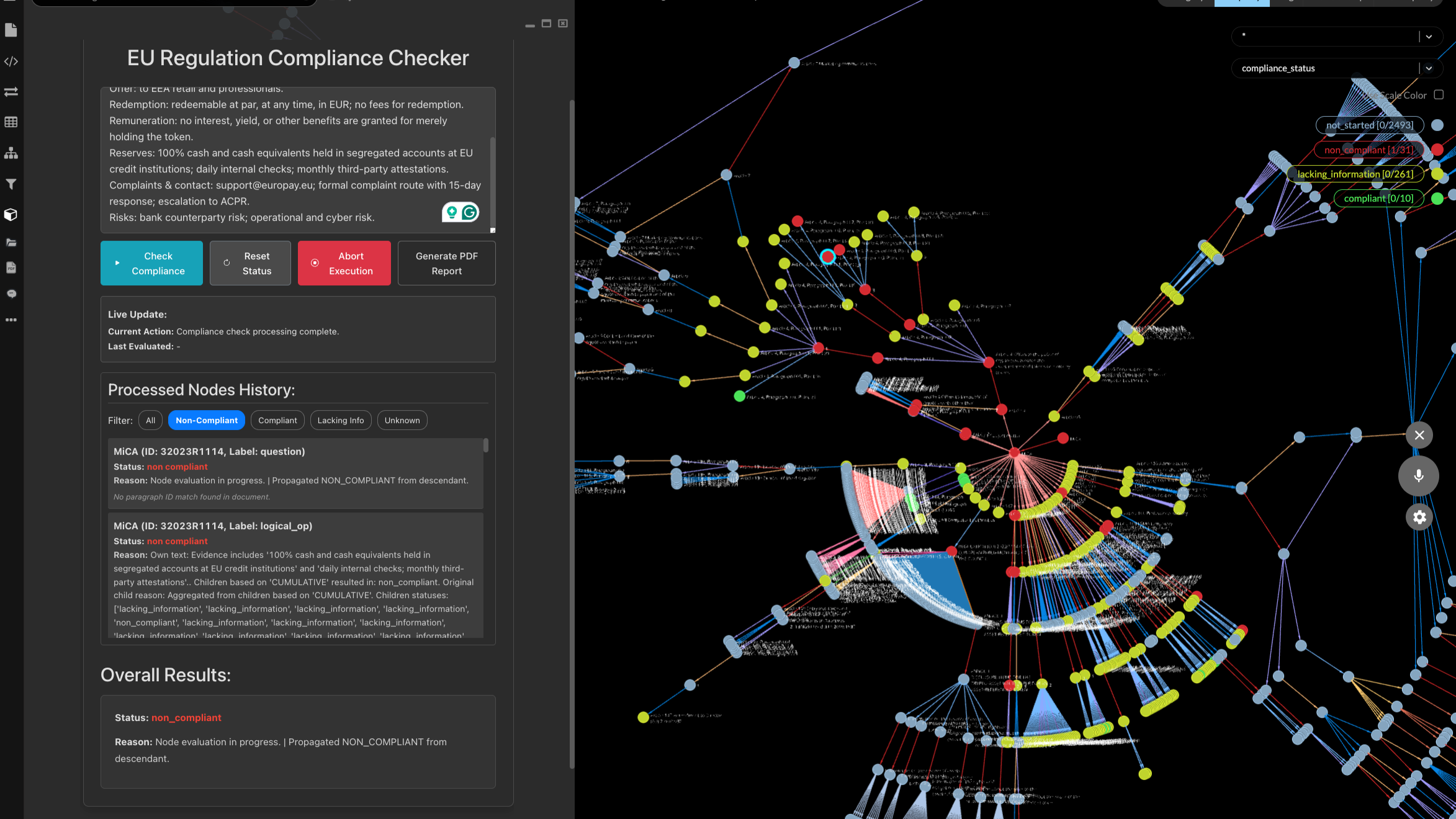Toggle the non_compliant legend filter

point(1368,150)
